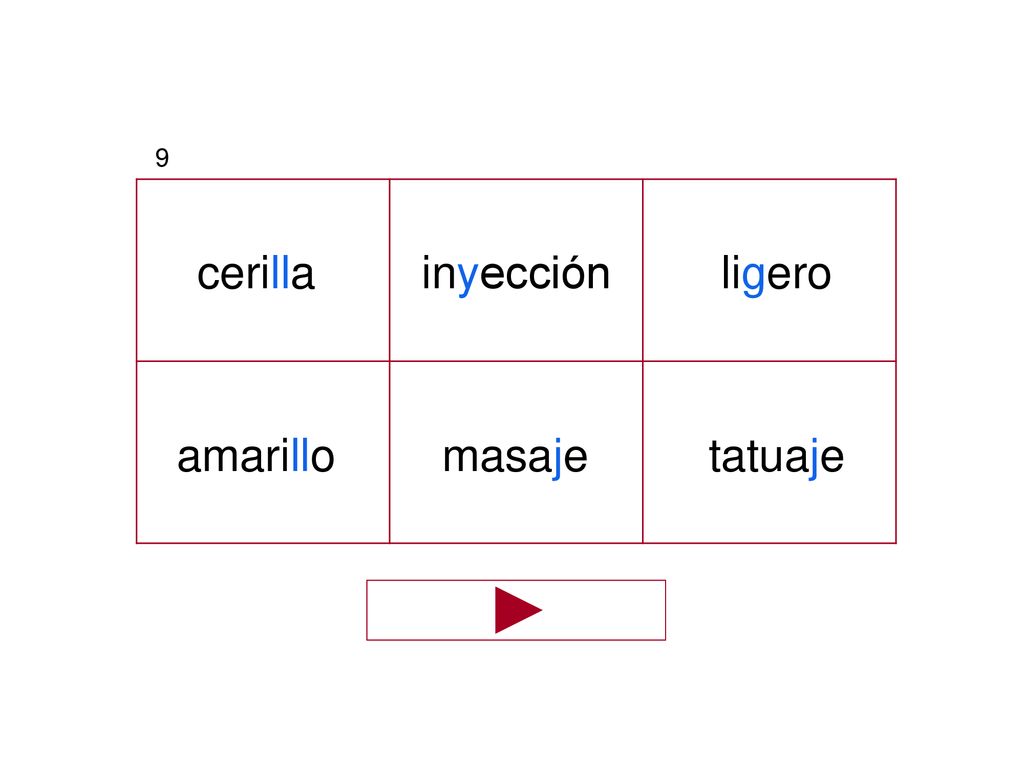Choose the "inyección" word box
This screenshot has width=1024, height=768.
point(516,270)
